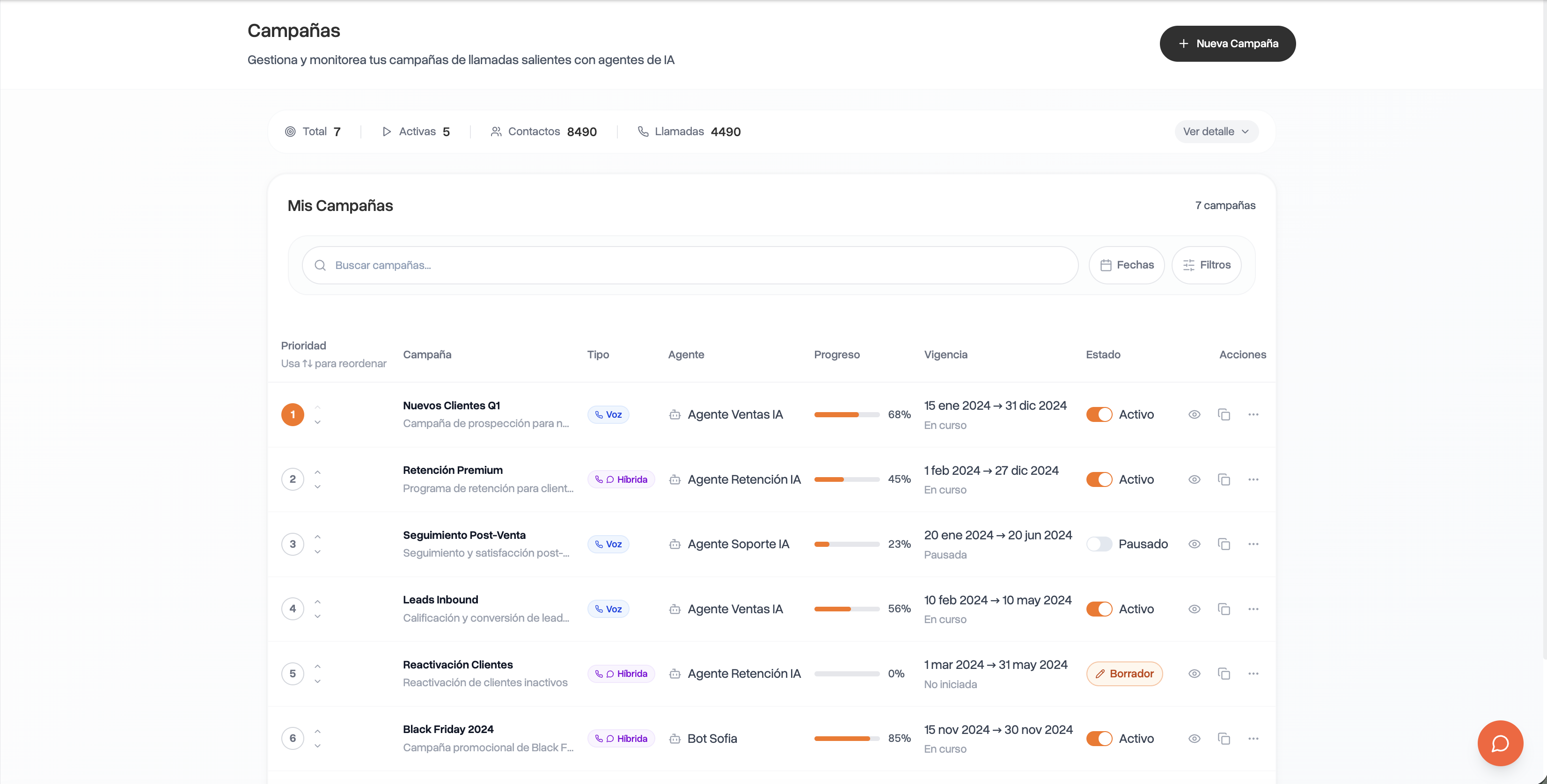Move Retención Premium priority up
Viewport: 1547px width, 784px height.
[x=318, y=472]
